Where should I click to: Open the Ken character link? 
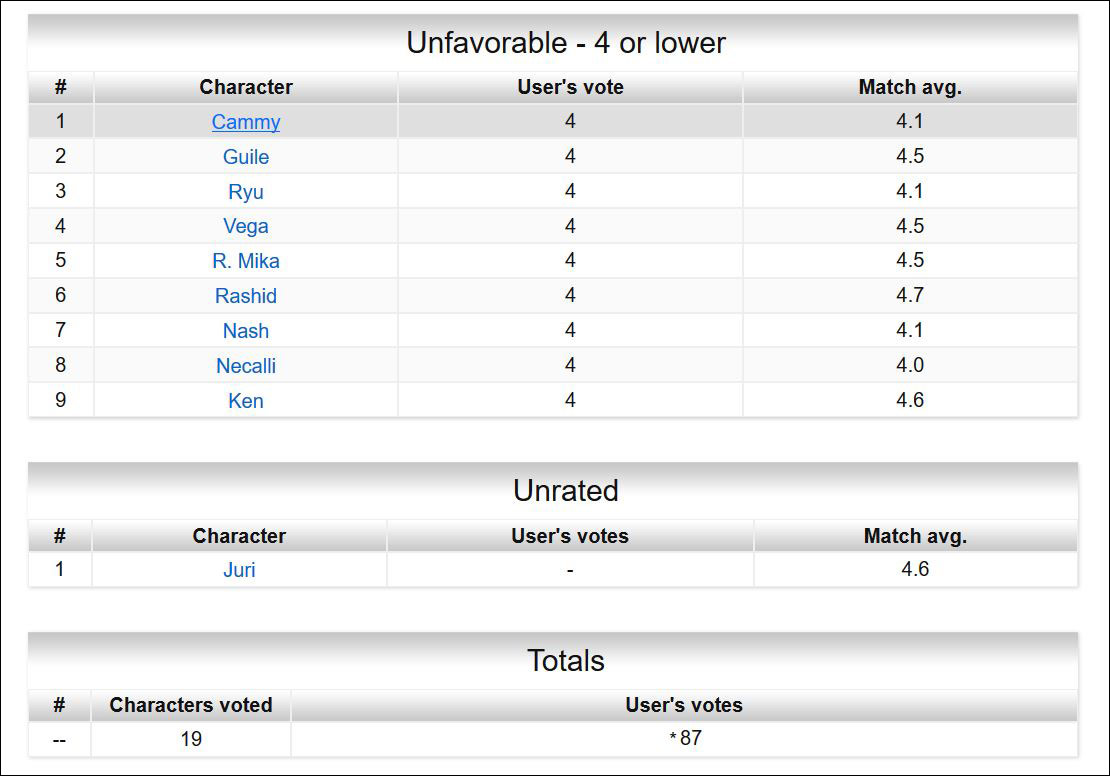(x=245, y=401)
